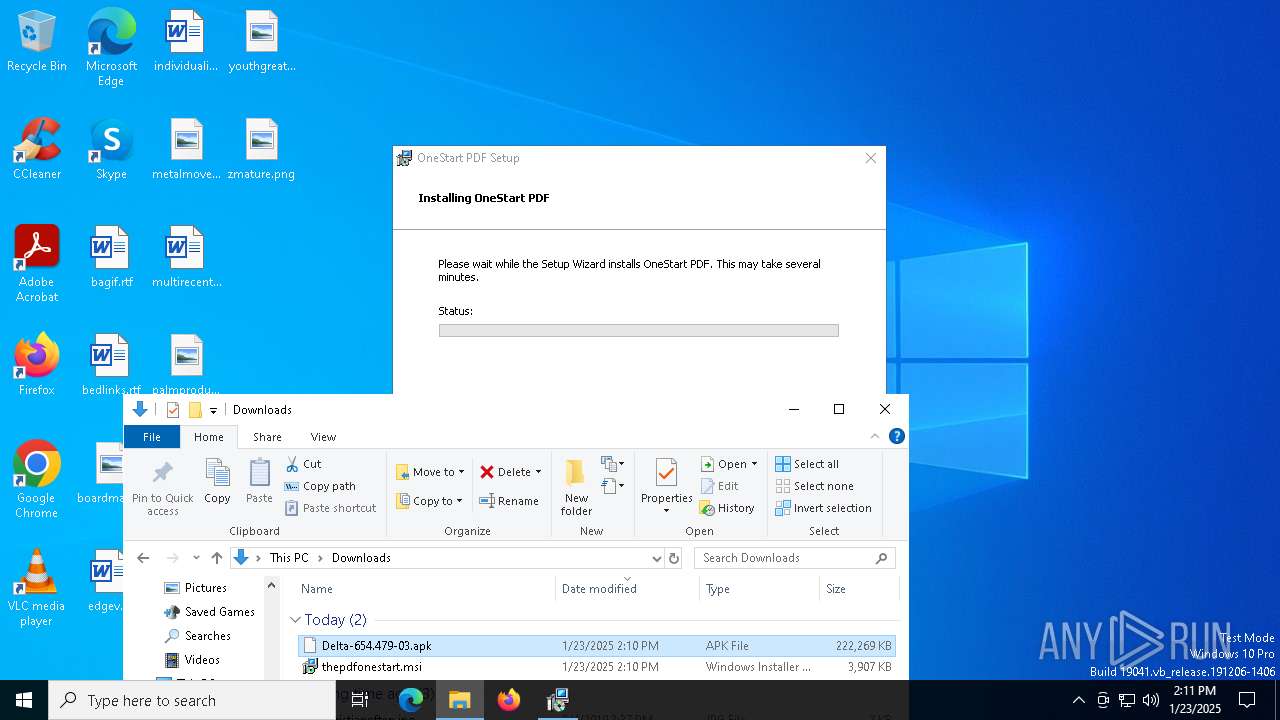
Task: Rename the selected file
Action: pyautogui.click(x=509, y=501)
